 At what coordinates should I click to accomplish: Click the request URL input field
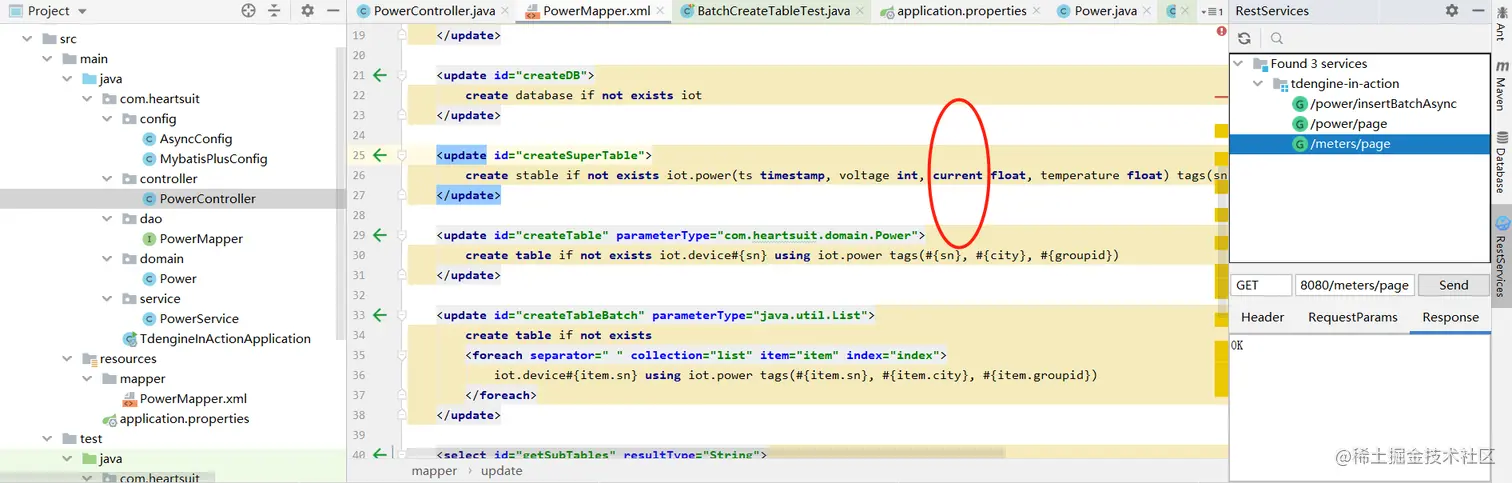tap(1354, 285)
